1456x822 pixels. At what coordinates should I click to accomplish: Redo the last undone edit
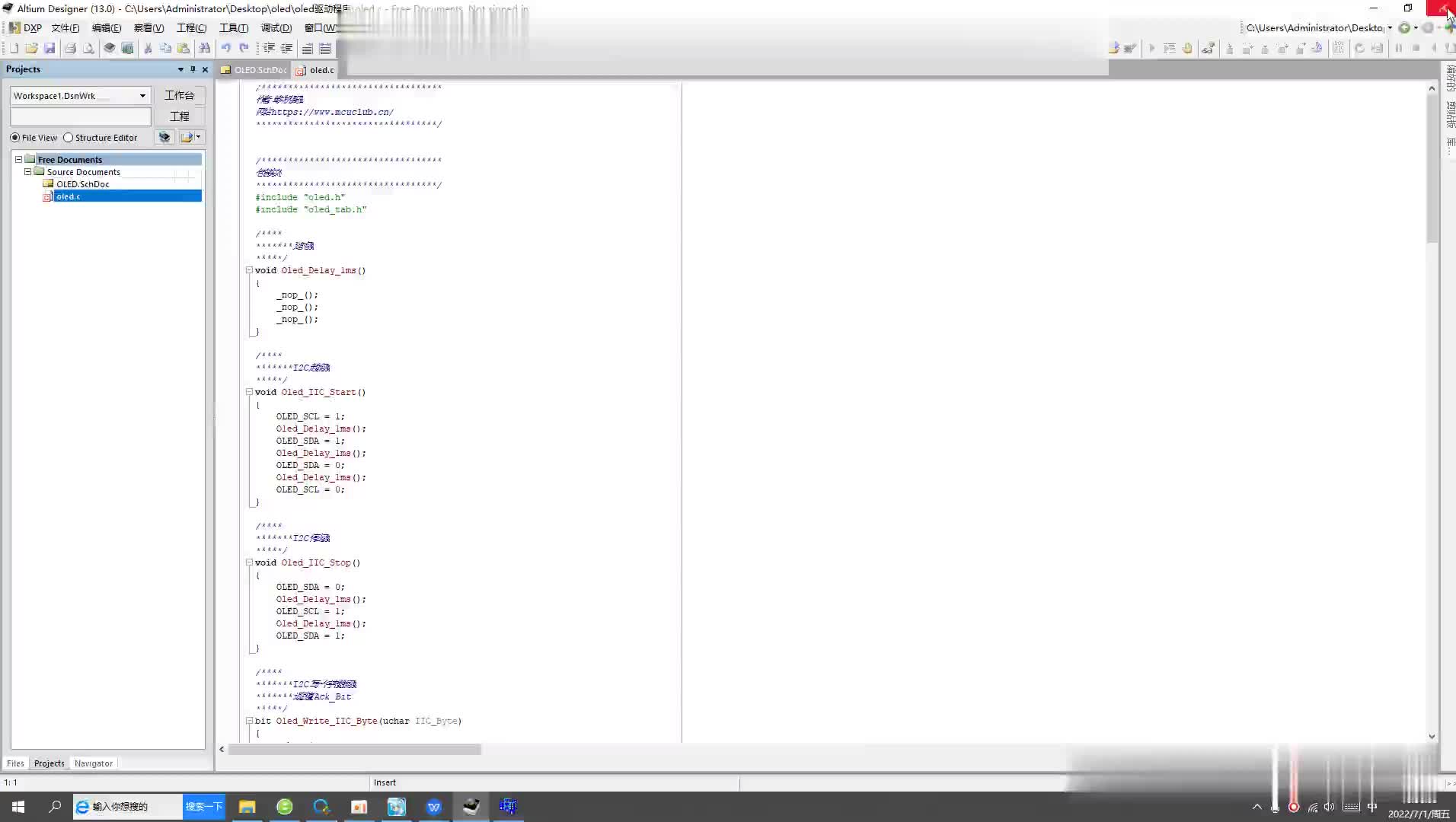pos(244,48)
